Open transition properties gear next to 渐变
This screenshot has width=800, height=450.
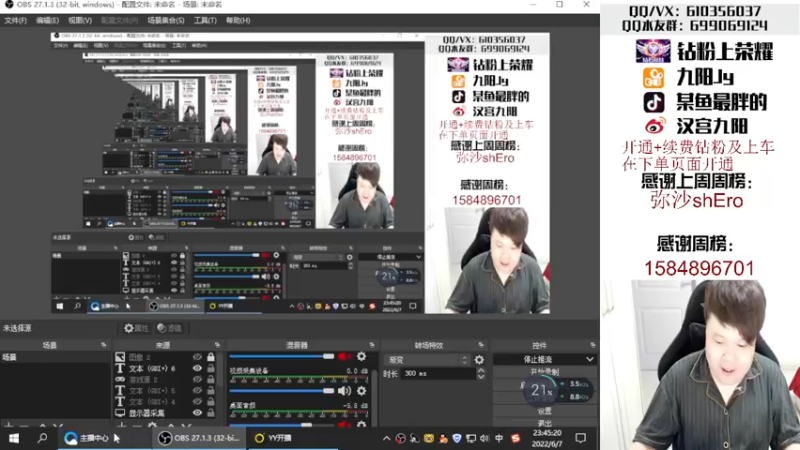479,360
